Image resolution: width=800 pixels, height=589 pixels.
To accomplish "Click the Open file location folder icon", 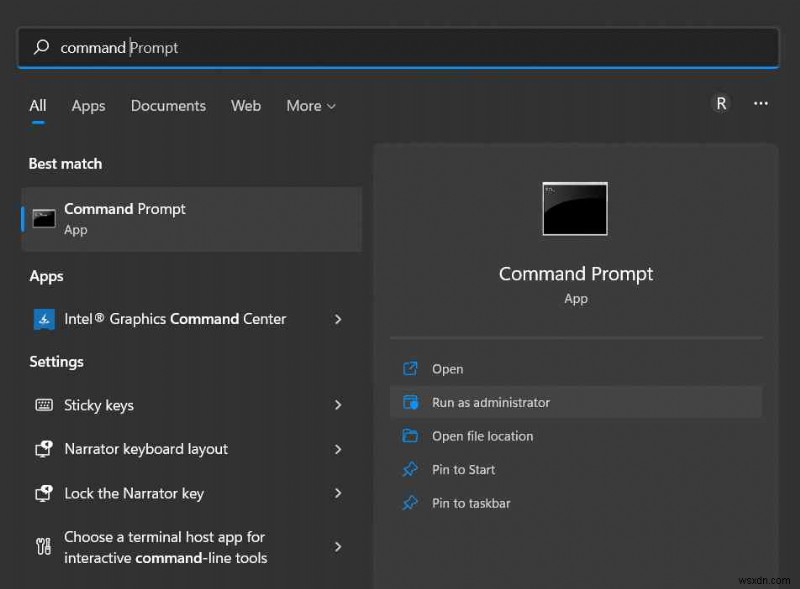I will click(x=411, y=436).
